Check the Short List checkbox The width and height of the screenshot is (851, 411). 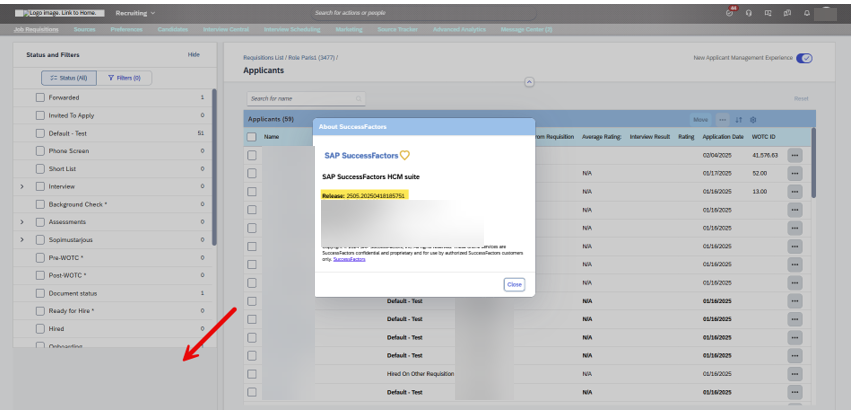[x=40, y=169]
